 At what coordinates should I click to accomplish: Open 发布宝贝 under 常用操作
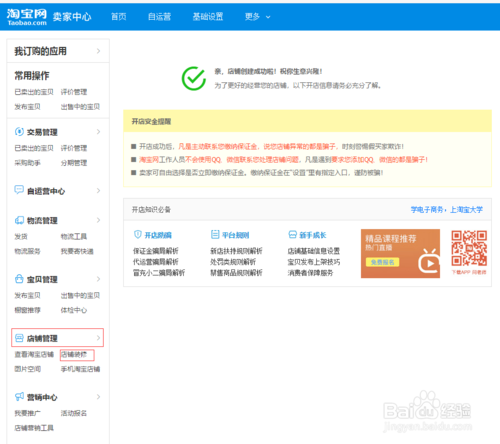coord(27,107)
